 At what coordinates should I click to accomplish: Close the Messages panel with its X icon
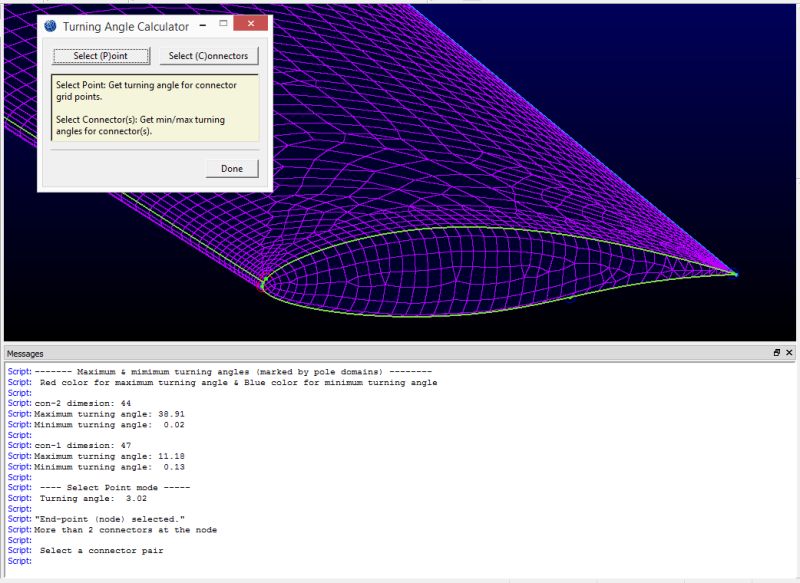[x=791, y=353]
